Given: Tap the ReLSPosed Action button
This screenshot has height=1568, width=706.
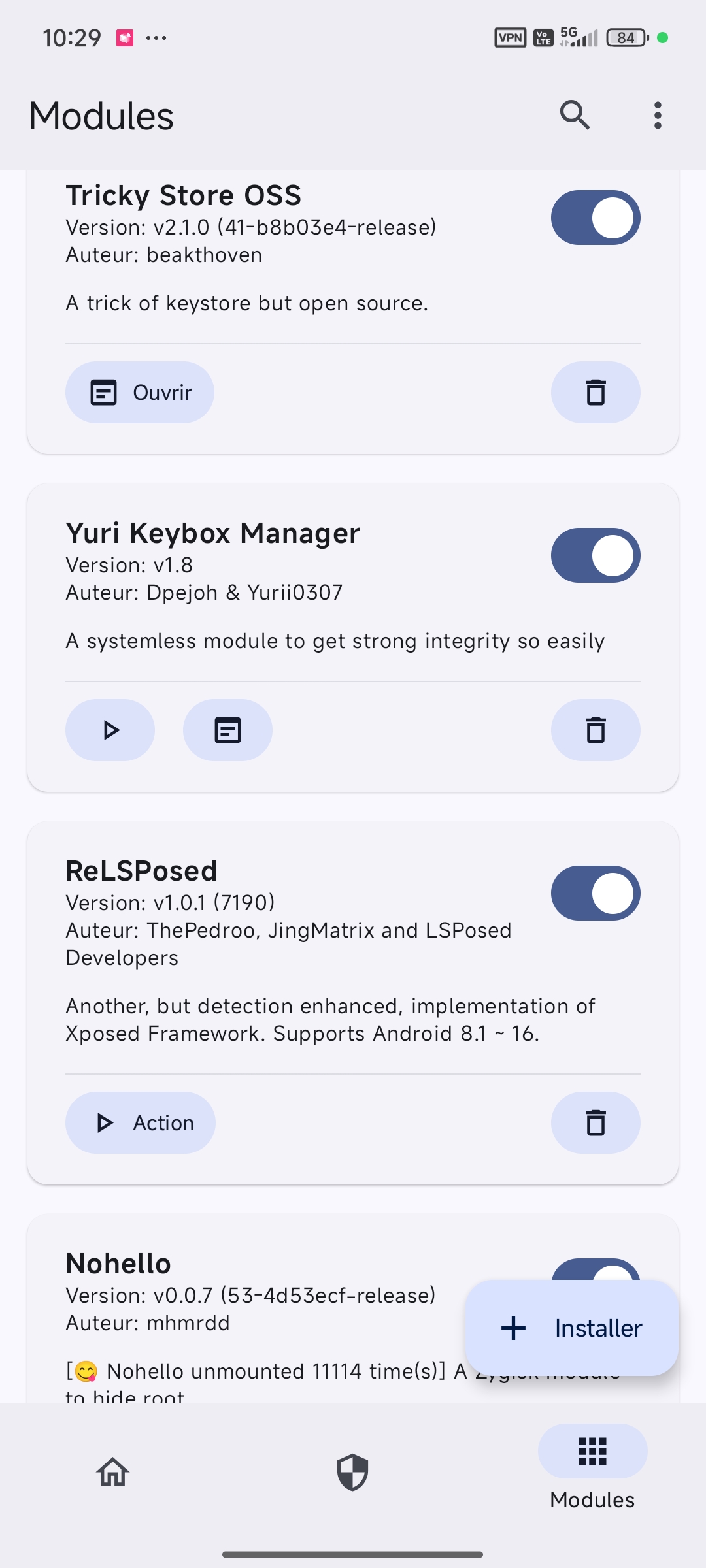Looking at the screenshot, I should point(141,1123).
